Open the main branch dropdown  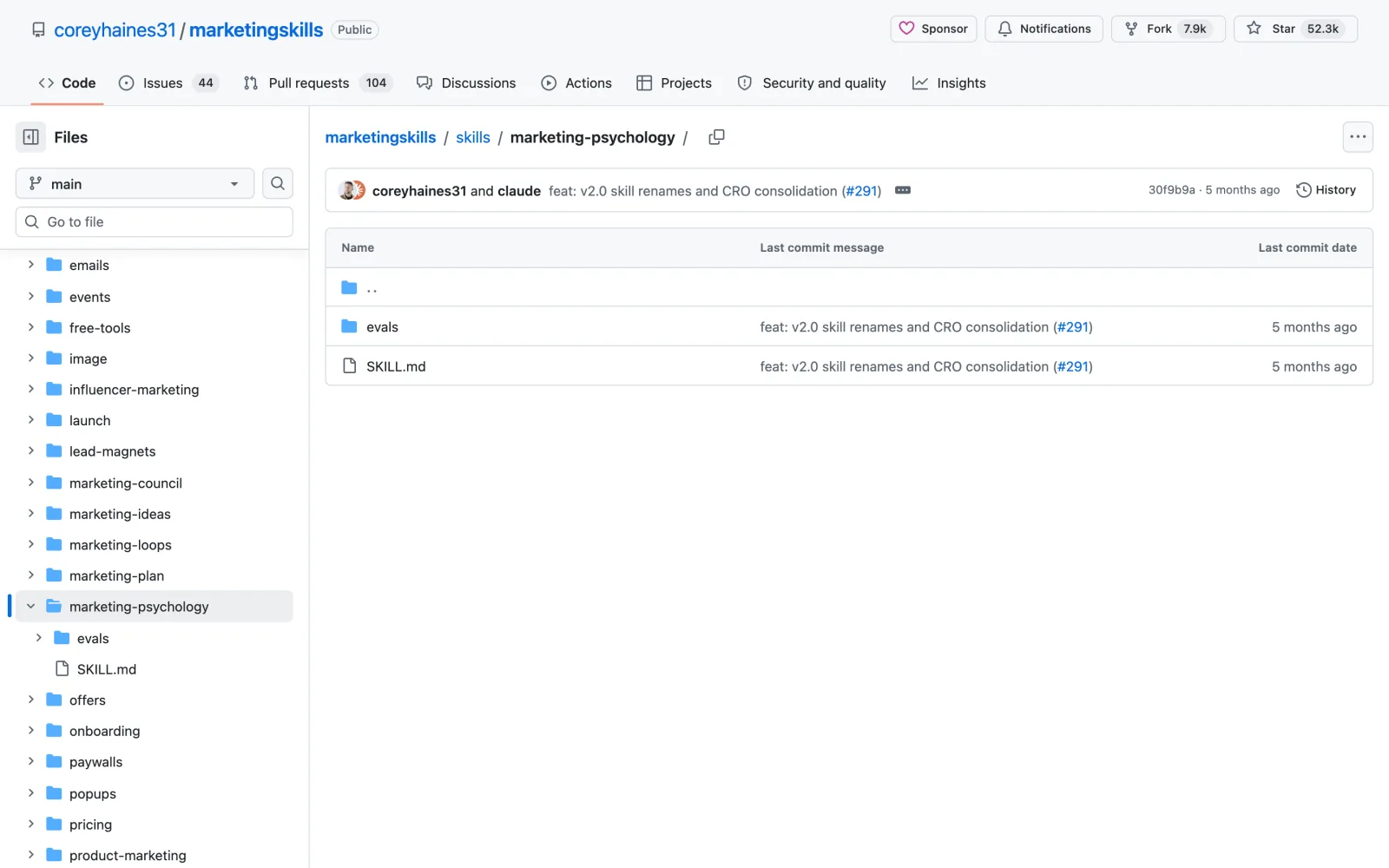(135, 183)
